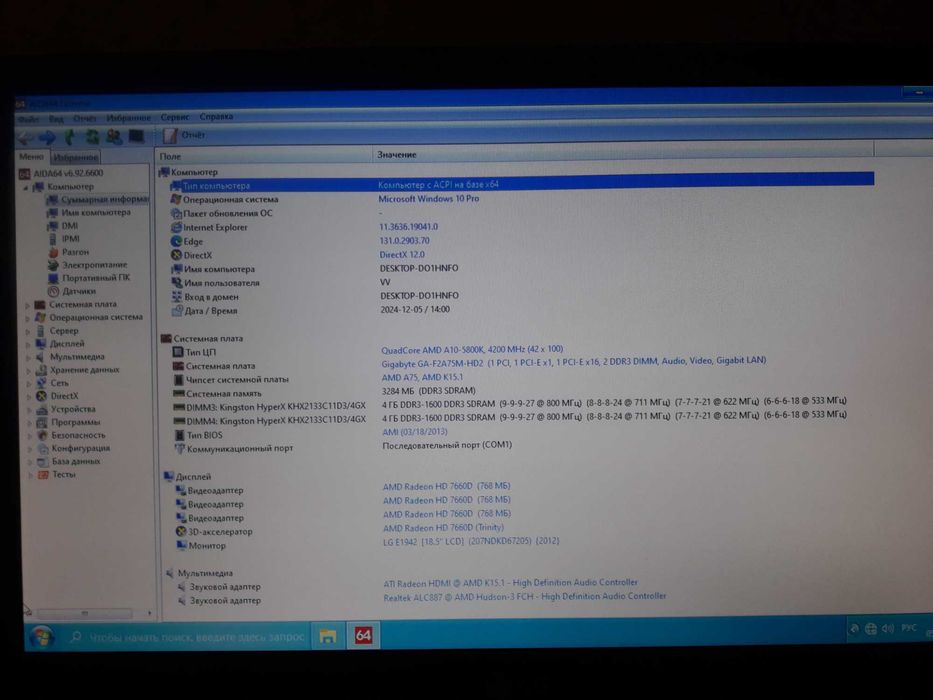
Task: Open the Microsoft Windows 10 Pro link
Action: click(x=428, y=199)
